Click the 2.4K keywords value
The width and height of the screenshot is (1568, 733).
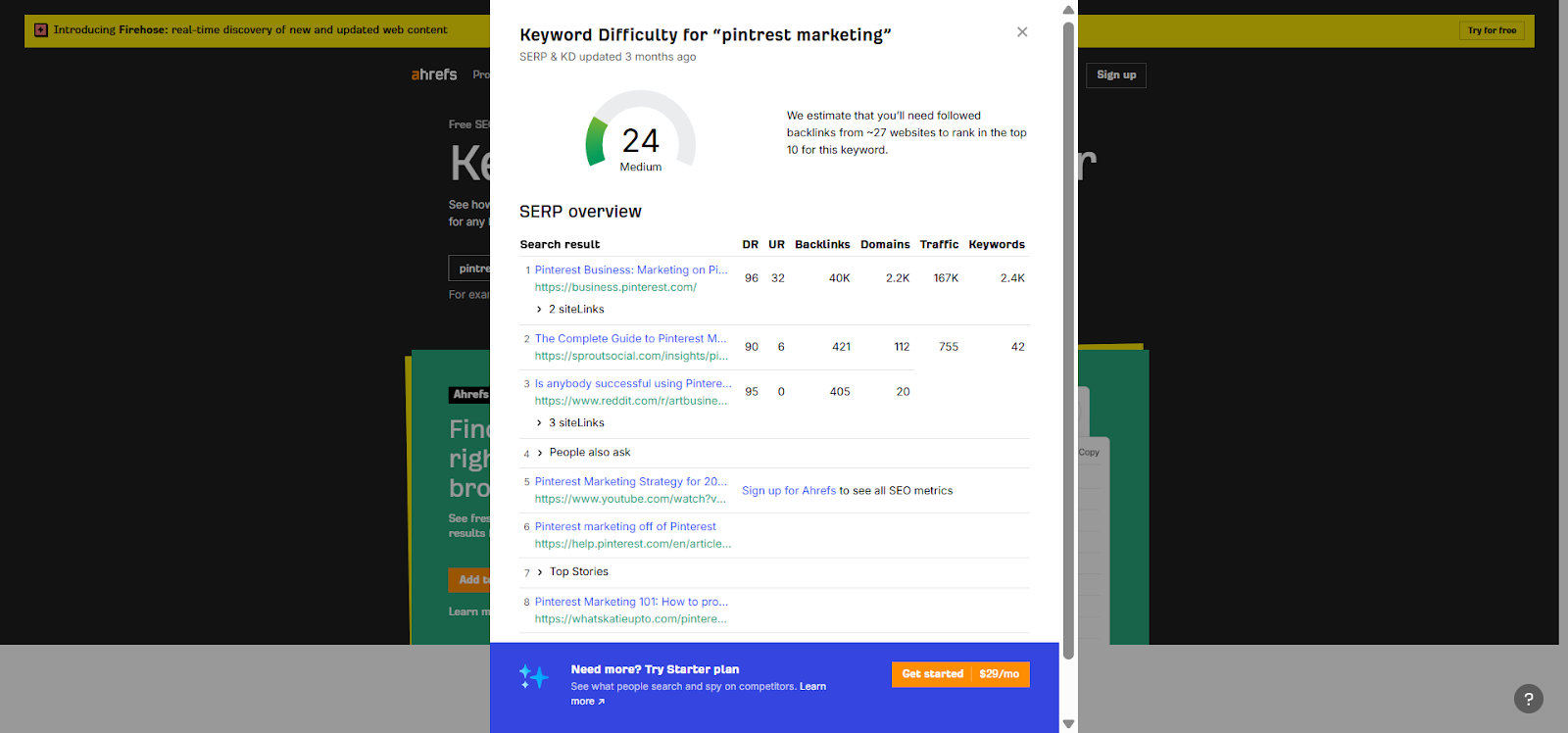point(1012,278)
